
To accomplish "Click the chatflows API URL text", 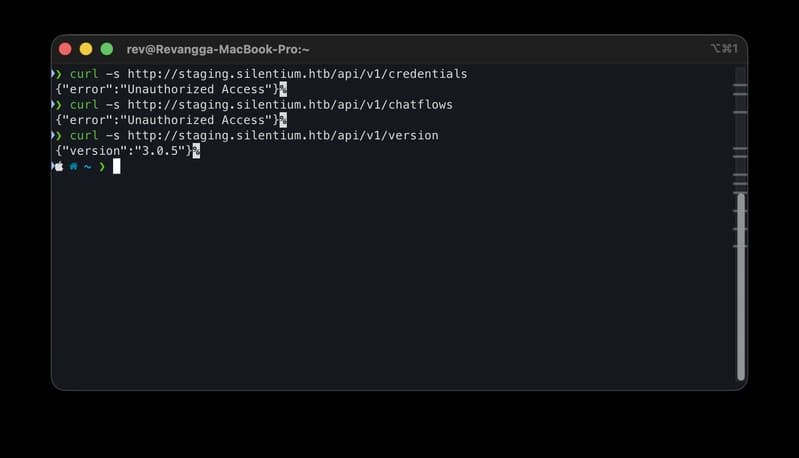I will 290,104.
